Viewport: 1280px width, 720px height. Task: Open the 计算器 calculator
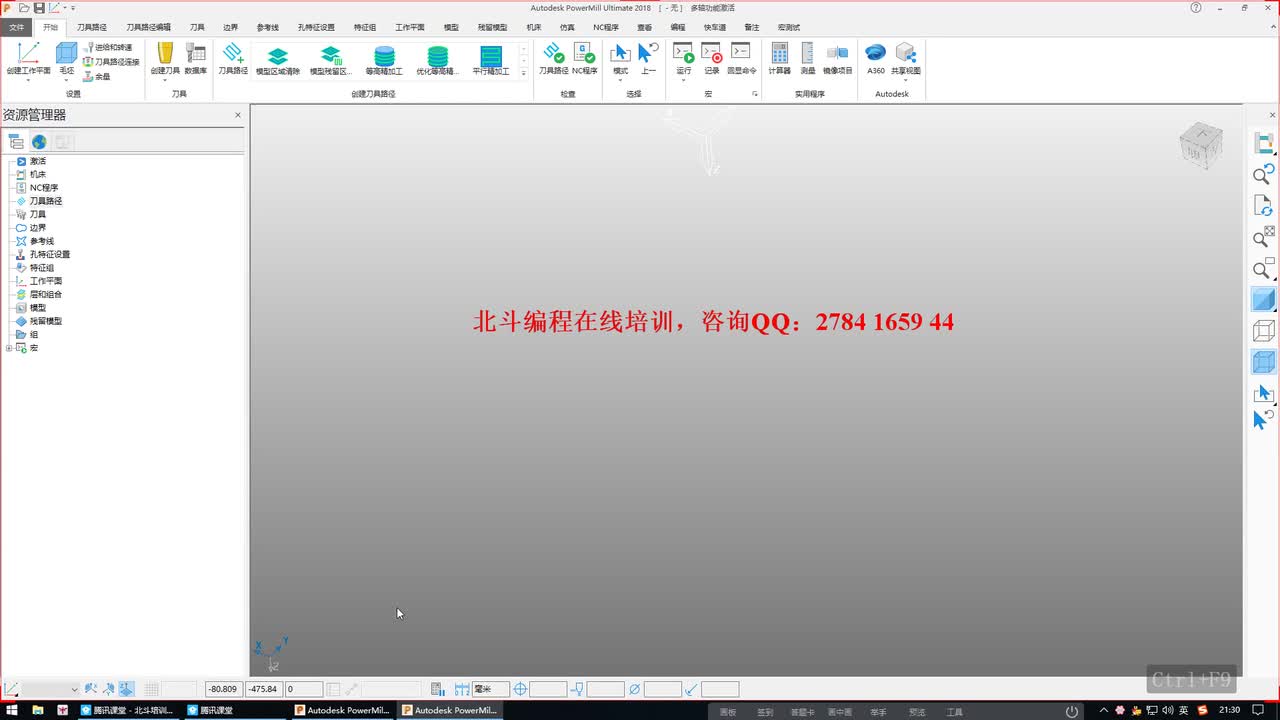click(x=779, y=58)
